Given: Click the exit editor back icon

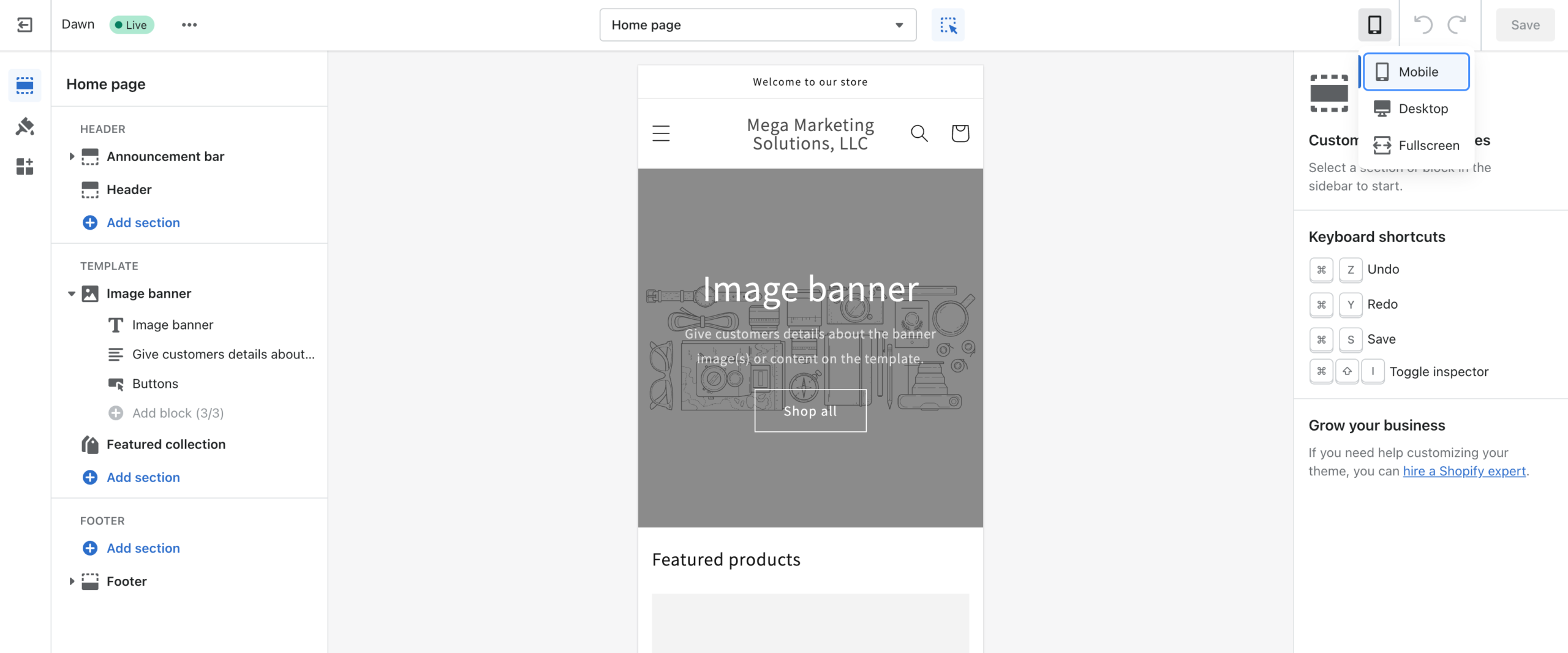Looking at the screenshot, I should 24,25.
